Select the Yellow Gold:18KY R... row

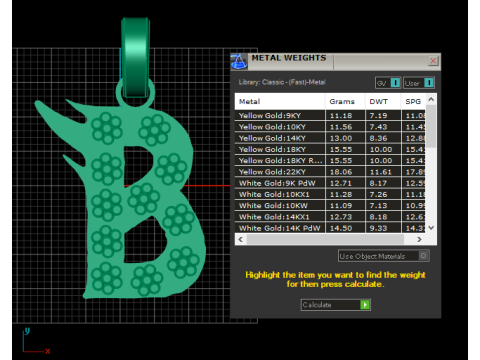pos(330,161)
